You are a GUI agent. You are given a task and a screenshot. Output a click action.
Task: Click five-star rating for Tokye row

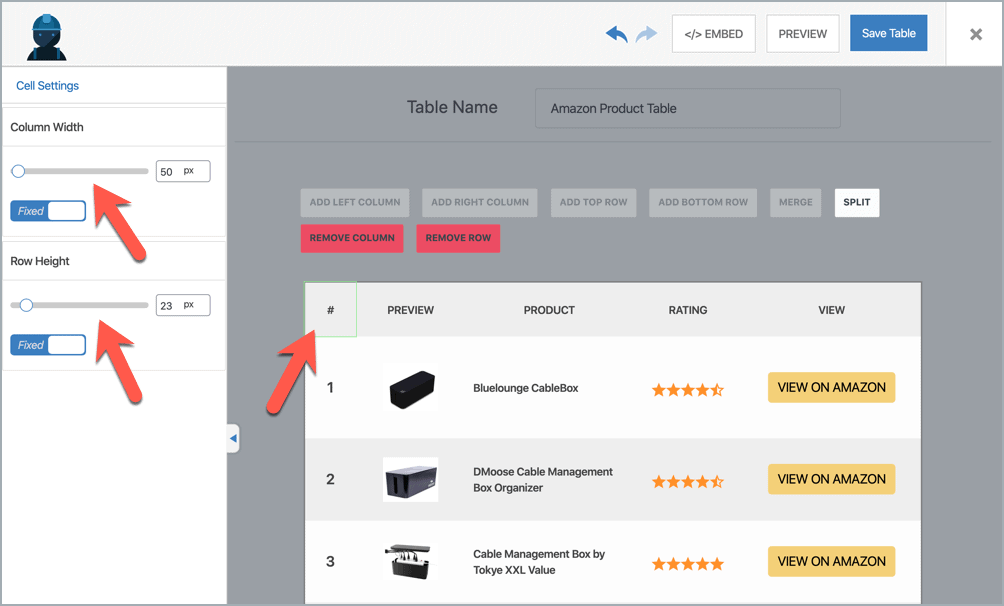688,564
